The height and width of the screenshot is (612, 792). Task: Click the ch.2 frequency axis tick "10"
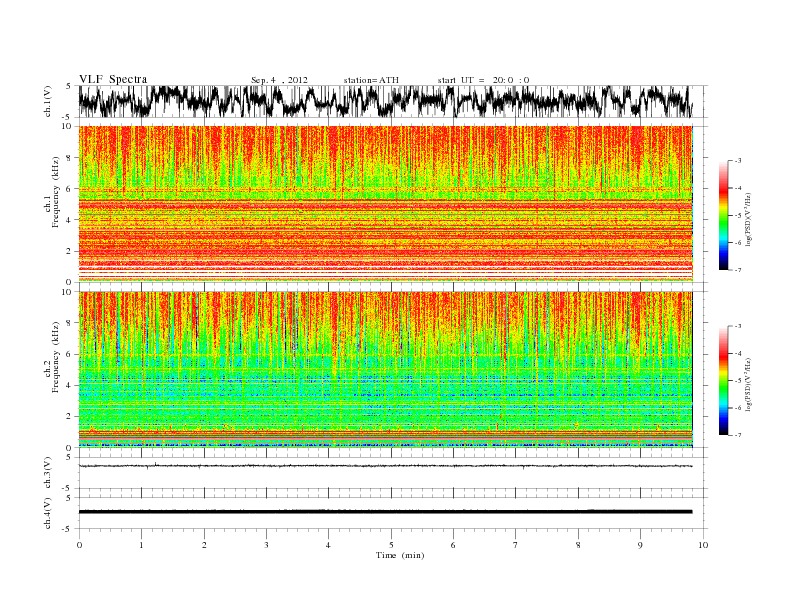[68, 292]
